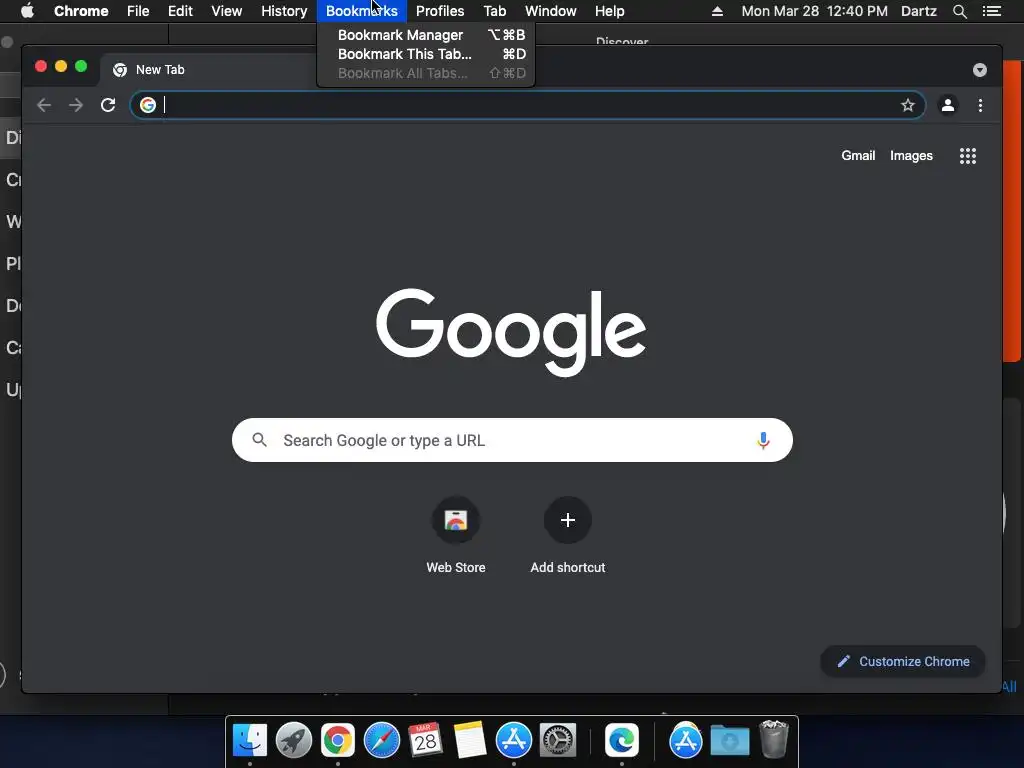Click the Google icon in the address bar
Screen dimensions: 1024x768
[x=148, y=105]
